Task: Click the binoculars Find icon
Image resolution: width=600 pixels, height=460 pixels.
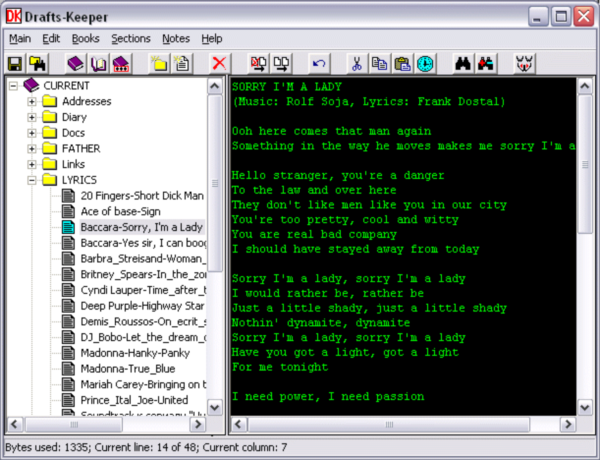Action: tap(462, 63)
